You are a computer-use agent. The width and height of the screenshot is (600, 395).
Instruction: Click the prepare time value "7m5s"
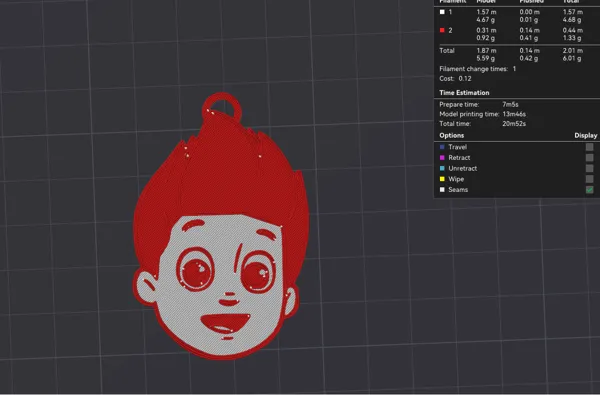pos(510,104)
